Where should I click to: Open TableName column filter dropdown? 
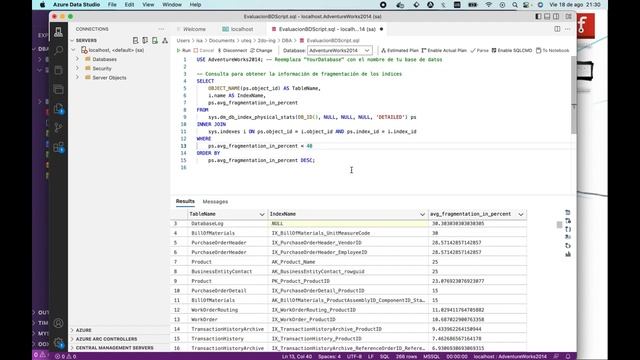[262, 214]
